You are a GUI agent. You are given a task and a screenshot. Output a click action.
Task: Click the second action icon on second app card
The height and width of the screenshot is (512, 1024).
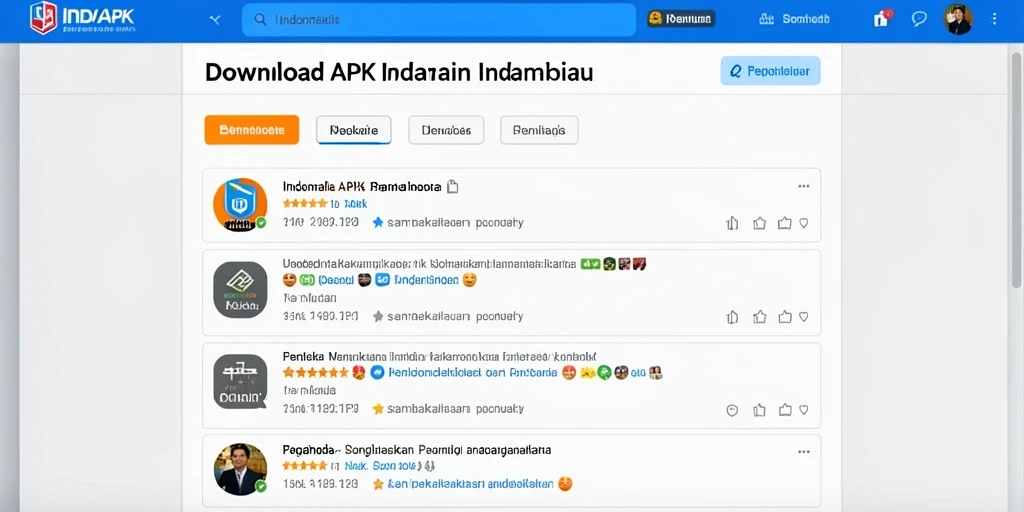point(759,317)
